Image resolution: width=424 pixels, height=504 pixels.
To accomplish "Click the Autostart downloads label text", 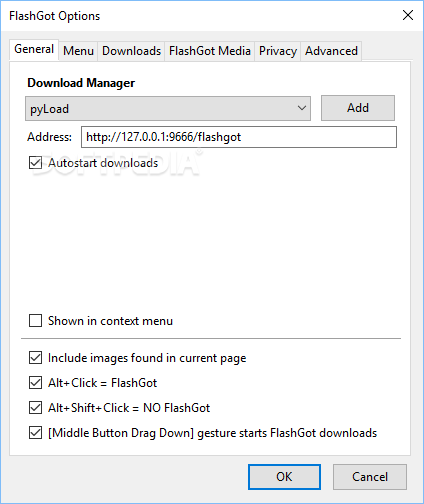I will [x=103, y=163].
